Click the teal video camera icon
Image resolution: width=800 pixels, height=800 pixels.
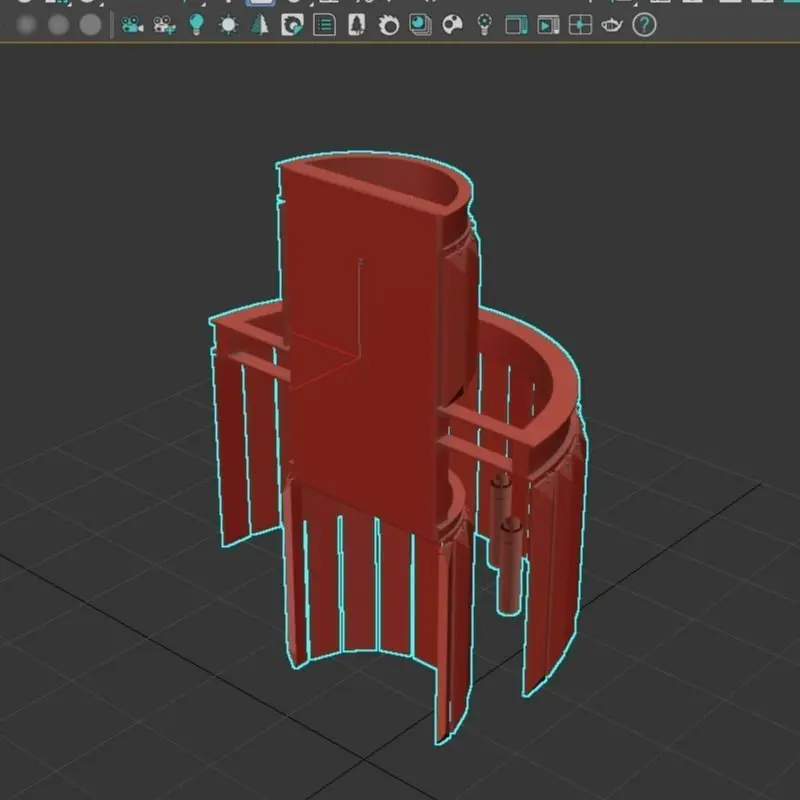(132, 24)
